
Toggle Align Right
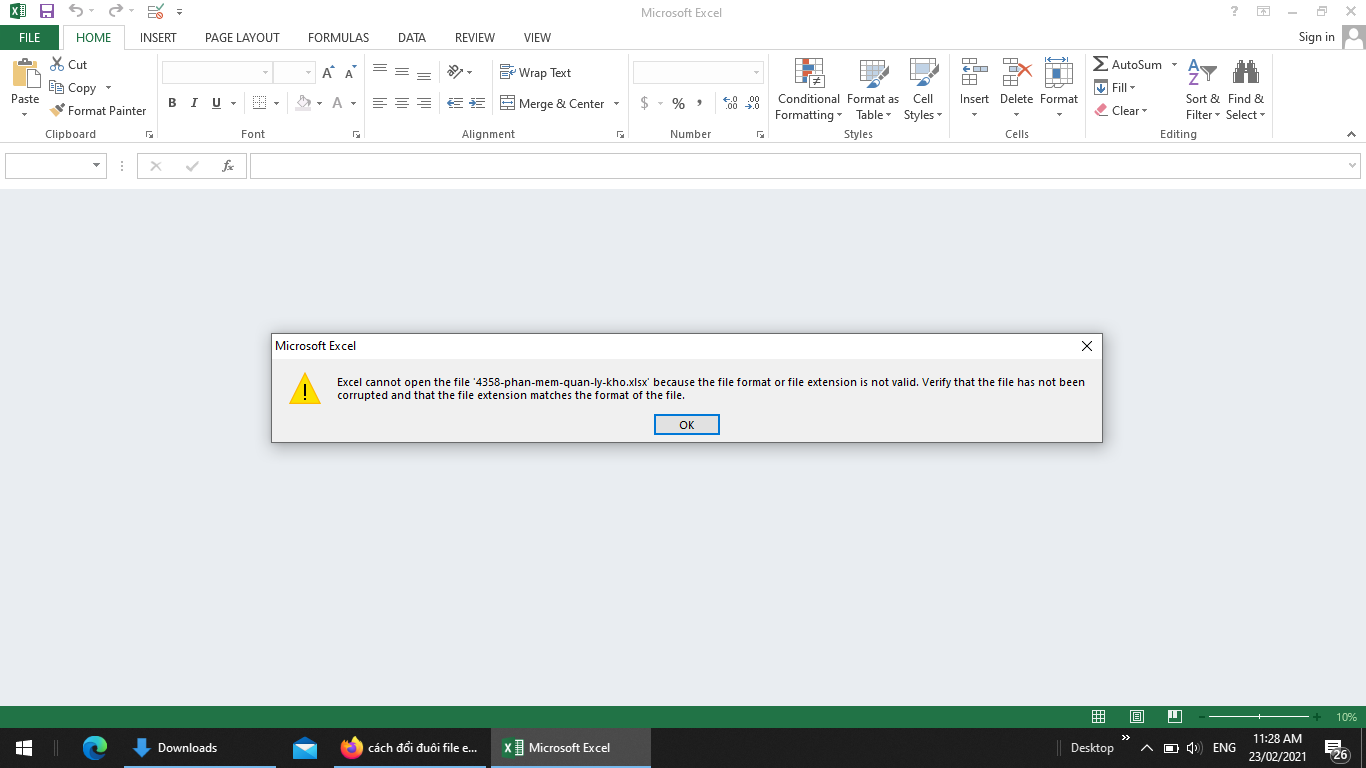point(424,103)
